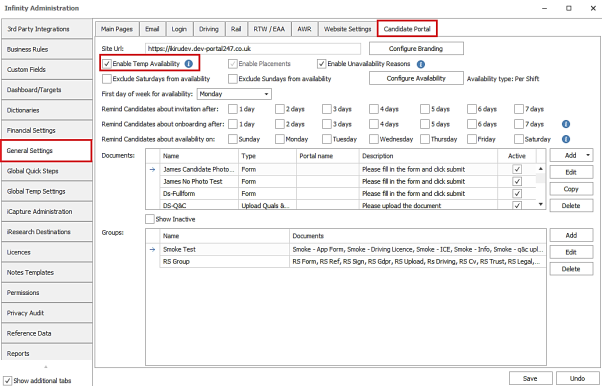Select James Candidate Photo document row

[341, 169]
